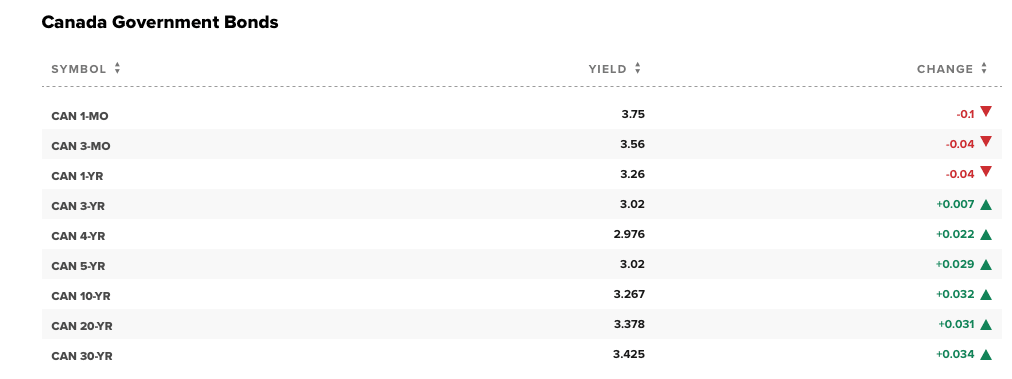Click red down triangle on CAN 1-YR row
1012x379 pixels.
(x=986, y=171)
